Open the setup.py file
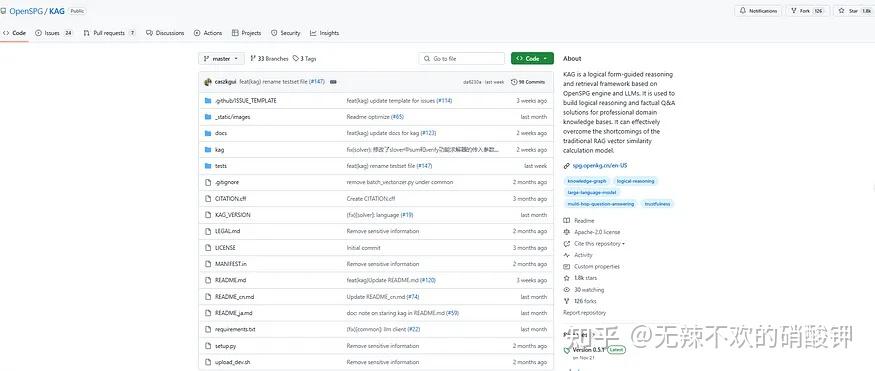Viewport: 875px width, 371px height. click(x=225, y=346)
